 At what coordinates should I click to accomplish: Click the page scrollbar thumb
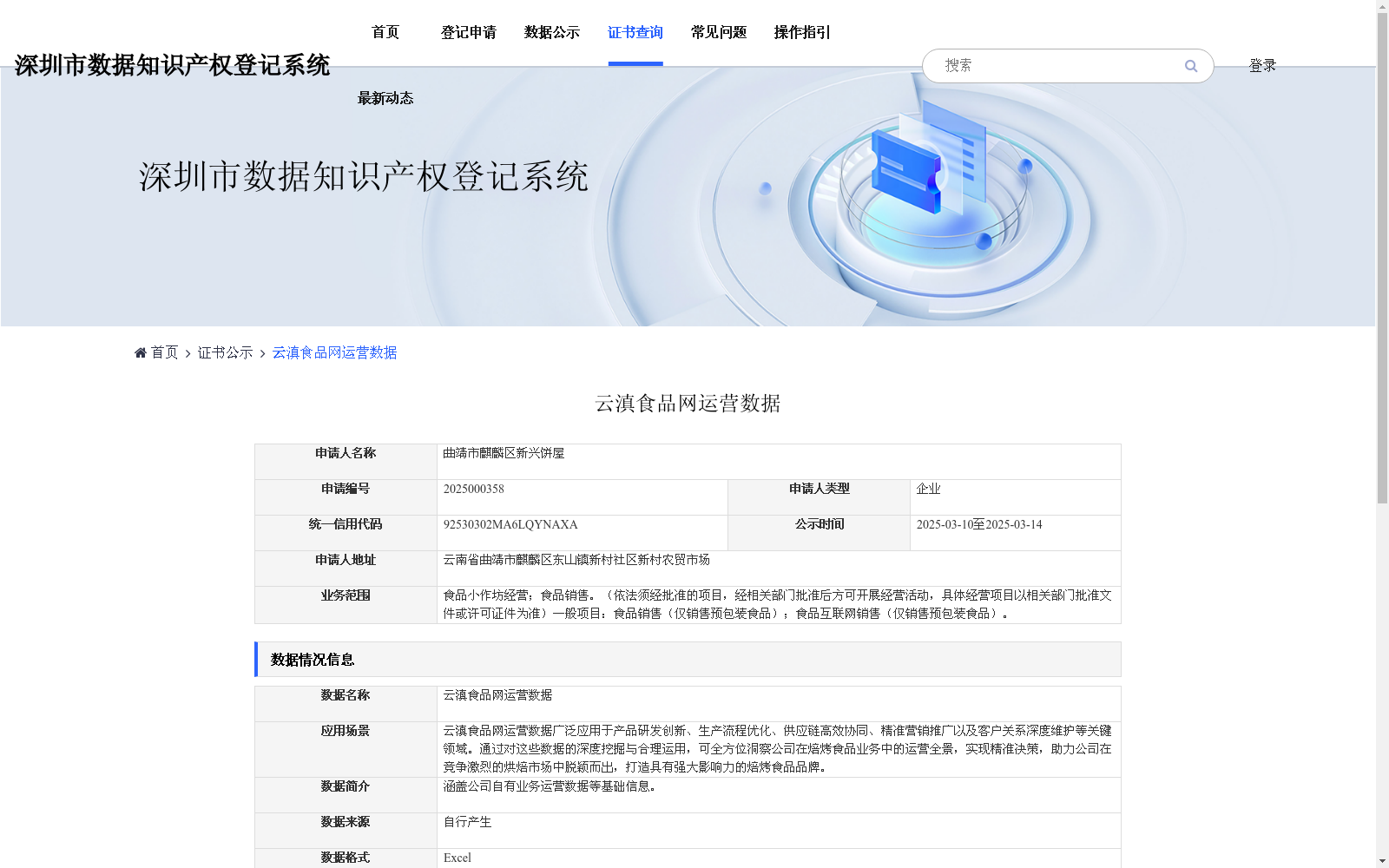tap(1382, 259)
